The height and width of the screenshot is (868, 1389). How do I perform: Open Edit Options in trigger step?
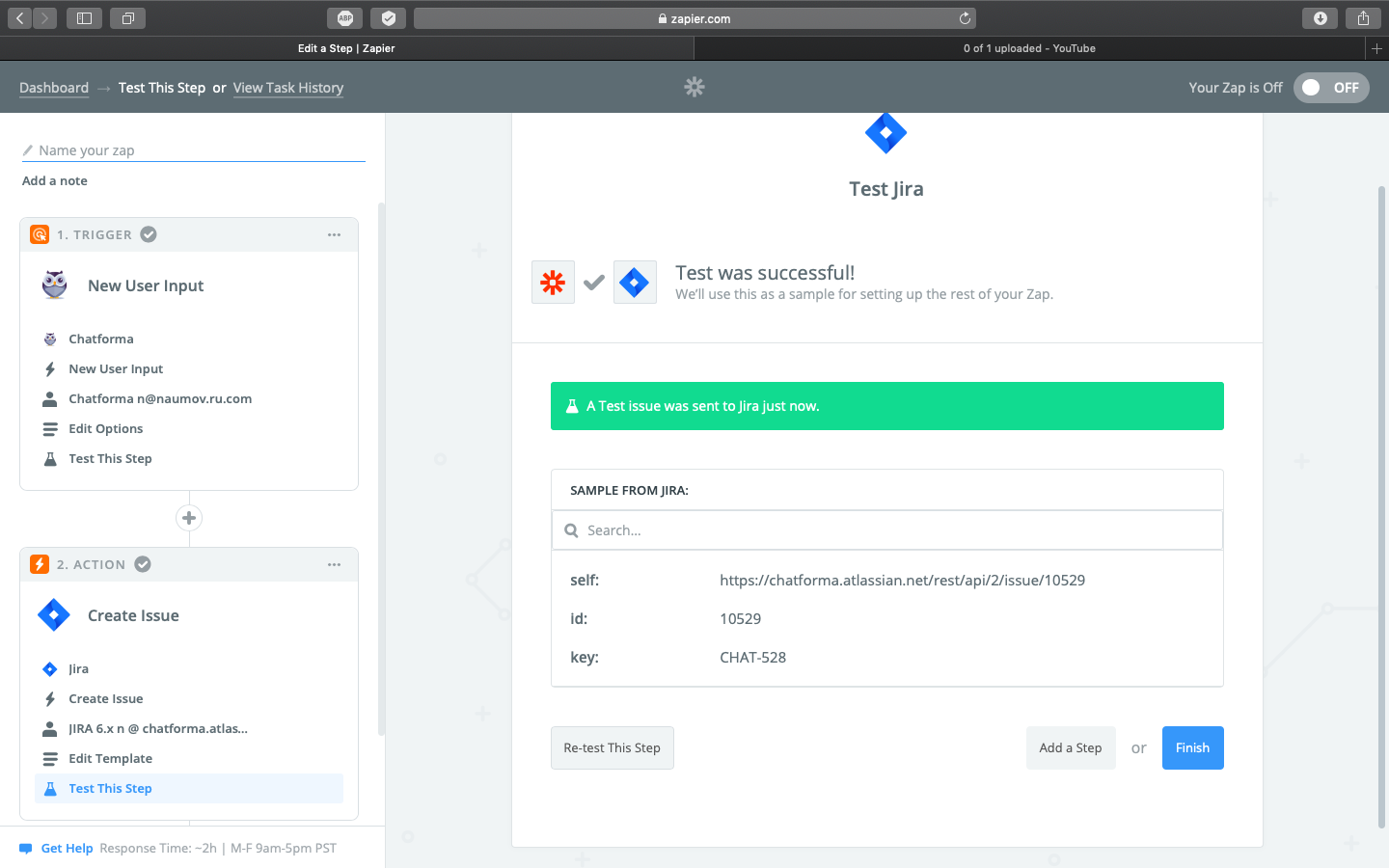pos(189,428)
